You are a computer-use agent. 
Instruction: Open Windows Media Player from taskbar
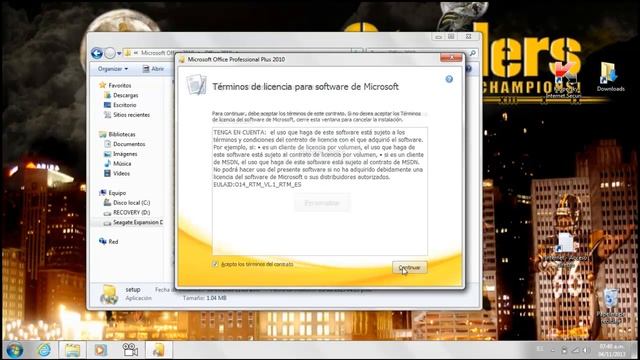tap(100, 350)
